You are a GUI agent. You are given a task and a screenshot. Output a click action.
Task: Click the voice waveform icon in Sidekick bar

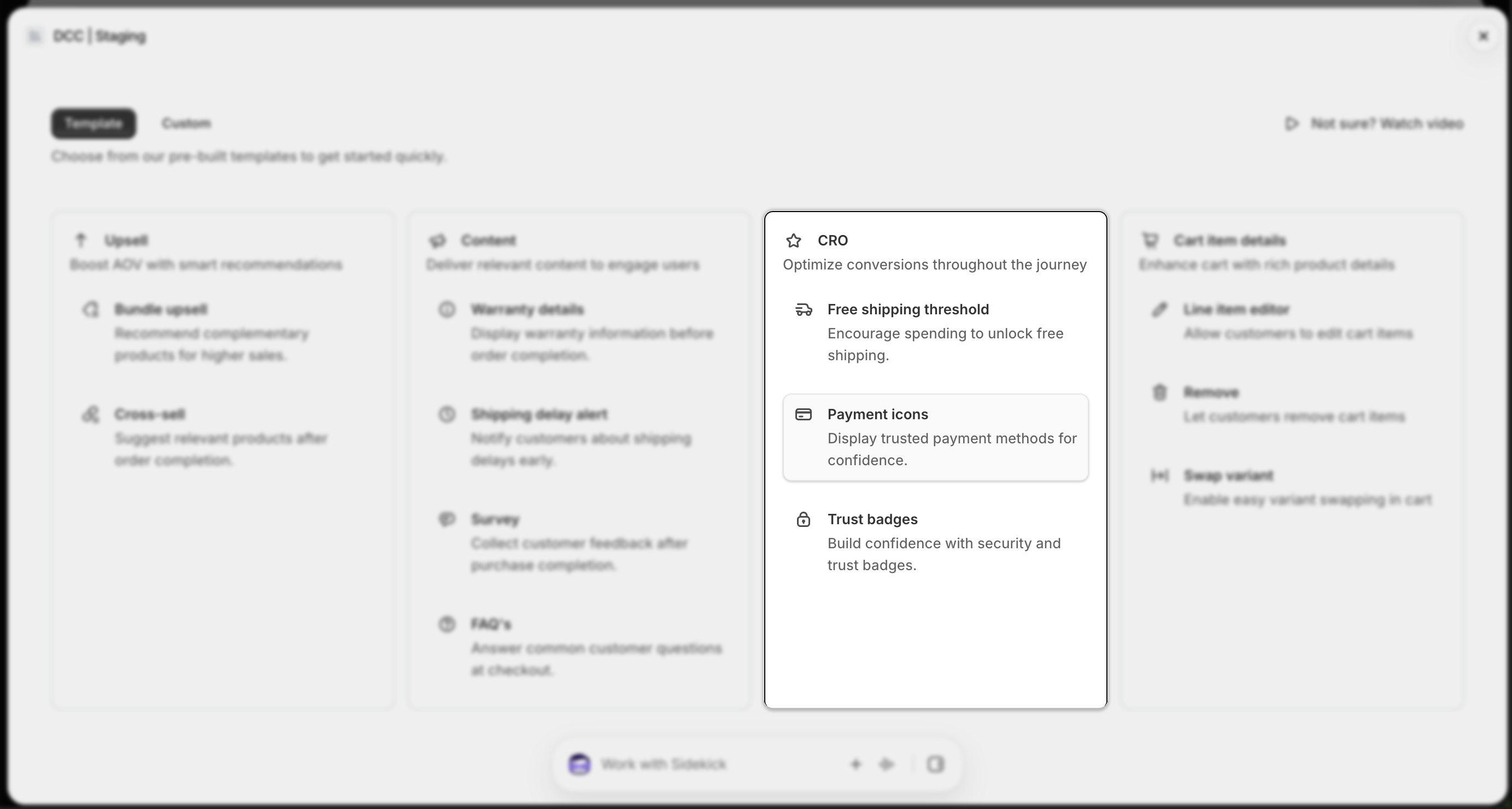886,764
